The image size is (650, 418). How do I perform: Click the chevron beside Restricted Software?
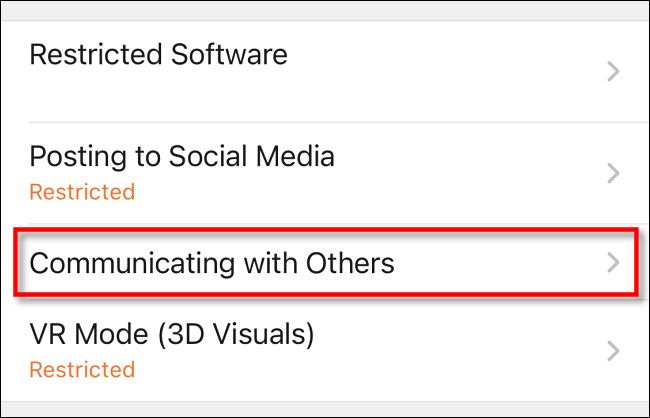point(614,72)
